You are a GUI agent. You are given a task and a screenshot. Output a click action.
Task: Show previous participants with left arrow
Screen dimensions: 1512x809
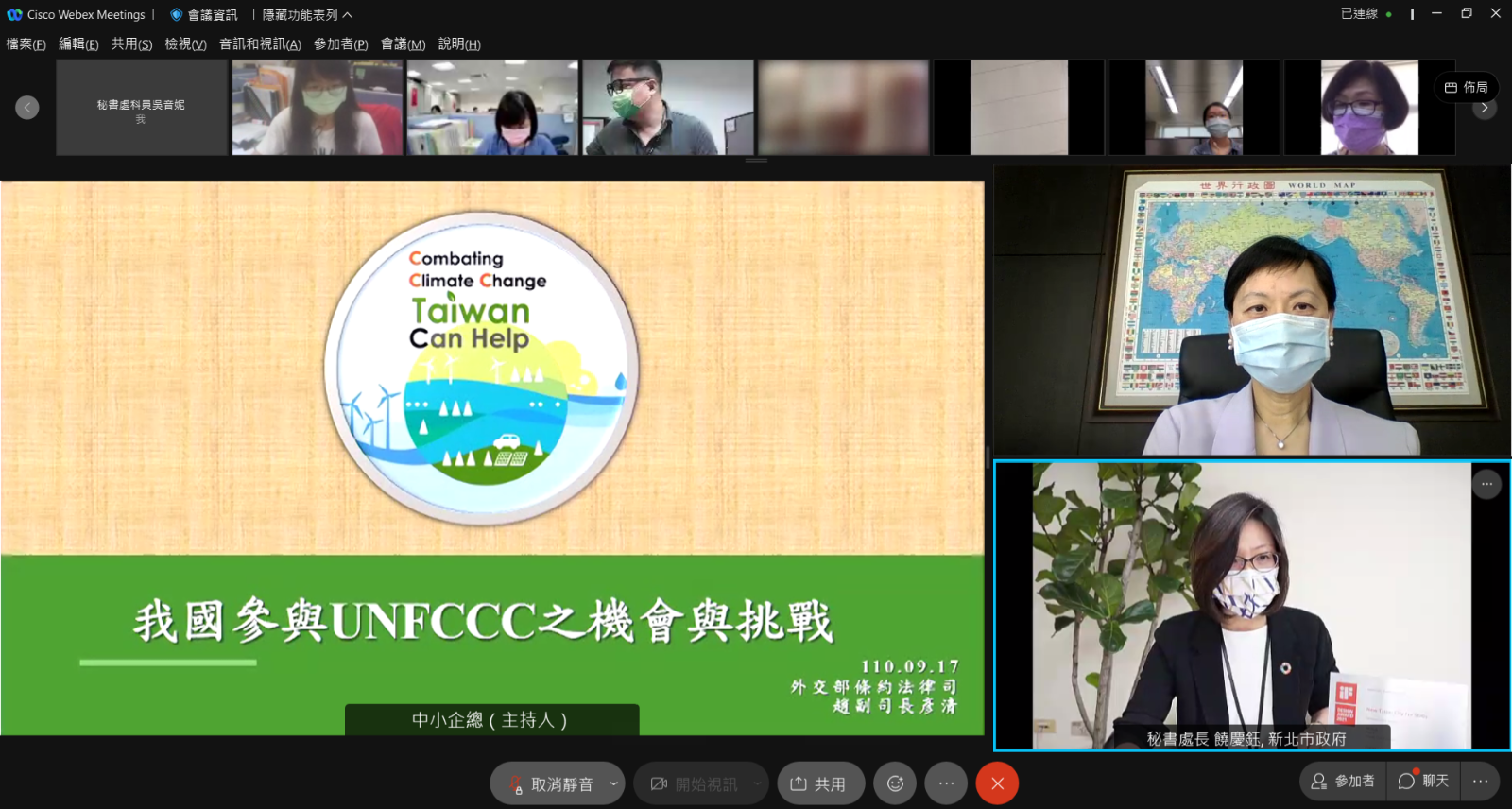[27, 108]
